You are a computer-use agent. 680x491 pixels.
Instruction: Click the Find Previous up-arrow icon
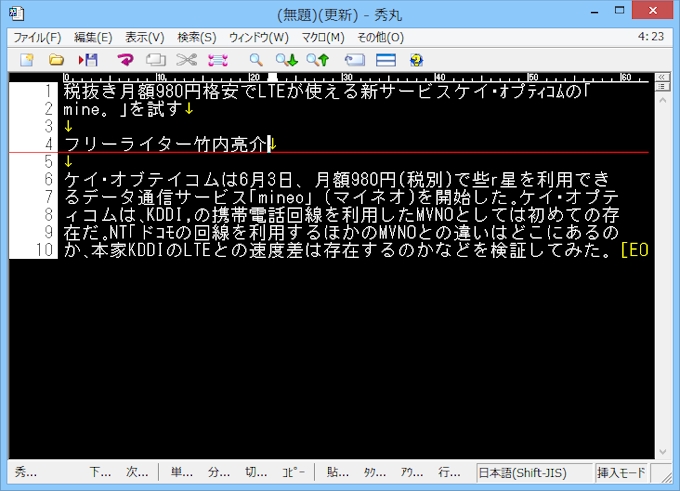click(318, 60)
